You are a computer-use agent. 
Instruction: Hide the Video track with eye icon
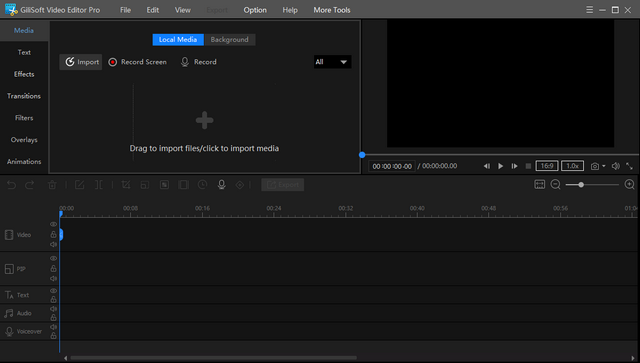tap(53, 224)
